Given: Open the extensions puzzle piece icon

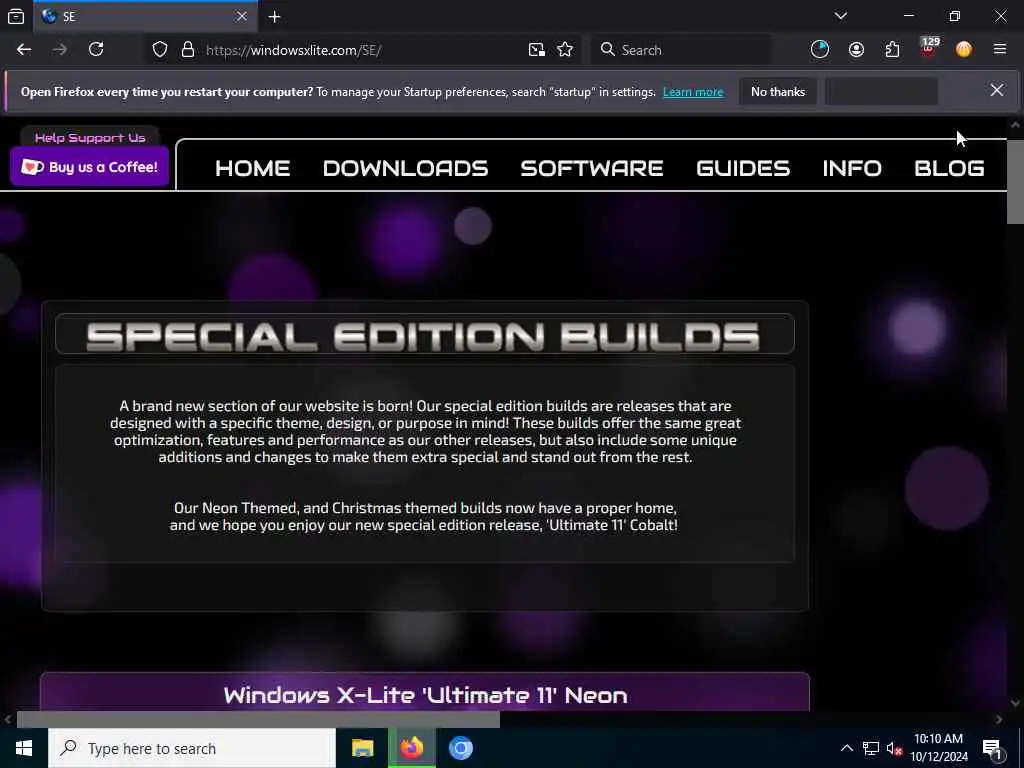Looking at the screenshot, I should coord(893,50).
